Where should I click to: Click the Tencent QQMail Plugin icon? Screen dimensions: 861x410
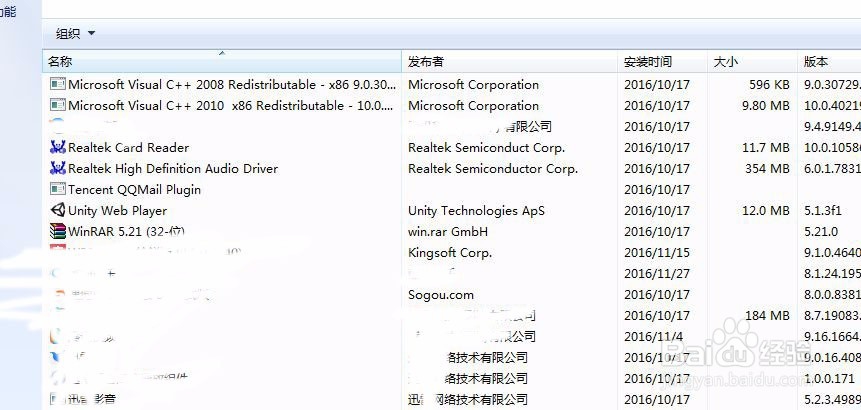click(x=58, y=189)
